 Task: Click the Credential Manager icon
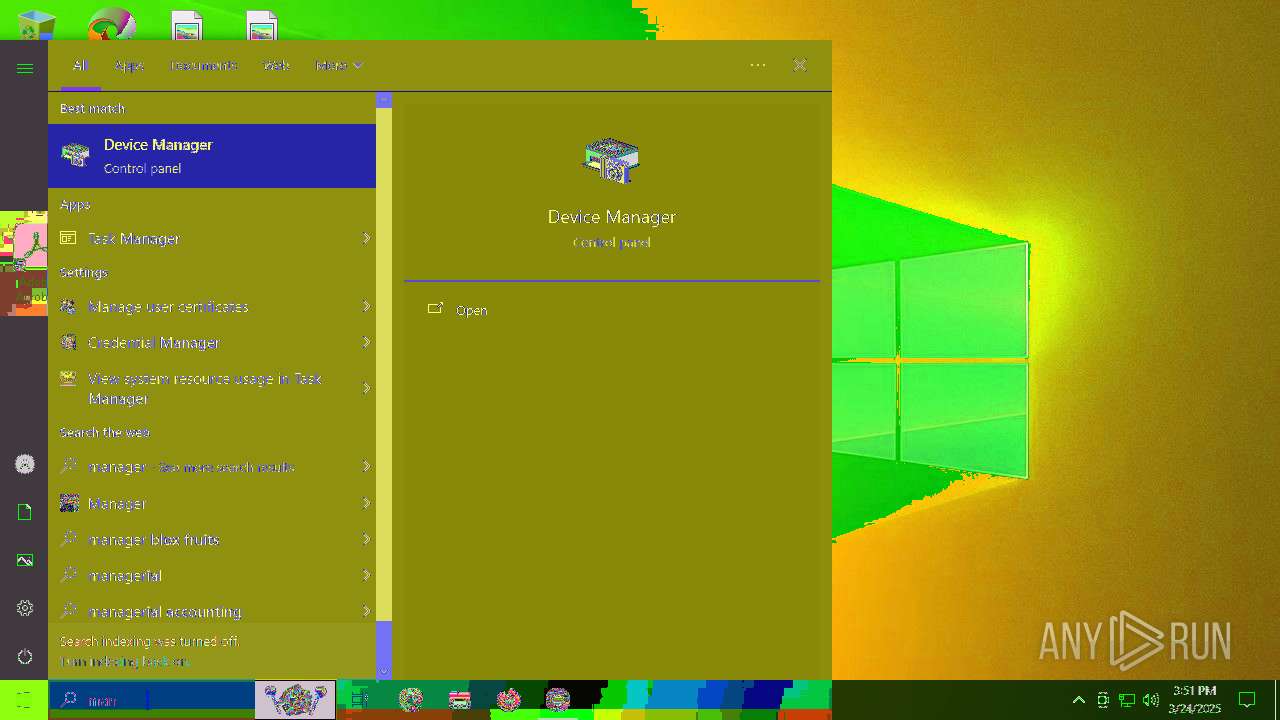click(x=68, y=342)
